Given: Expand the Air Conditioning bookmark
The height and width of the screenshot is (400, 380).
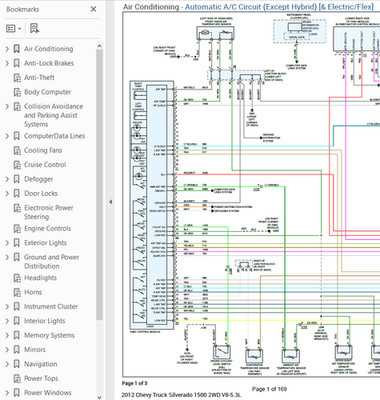Looking at the screenshot, I should pos(7,49).
